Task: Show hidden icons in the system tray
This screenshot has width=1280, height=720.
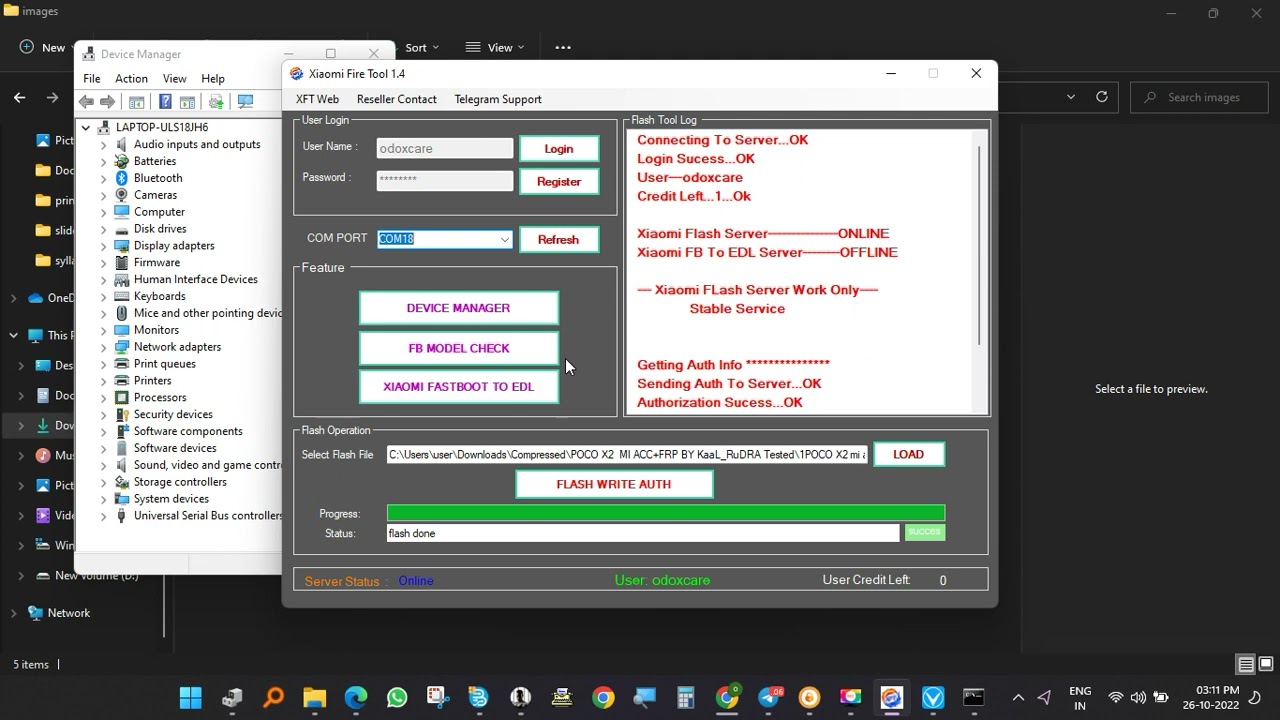Action: (1018, 697)
